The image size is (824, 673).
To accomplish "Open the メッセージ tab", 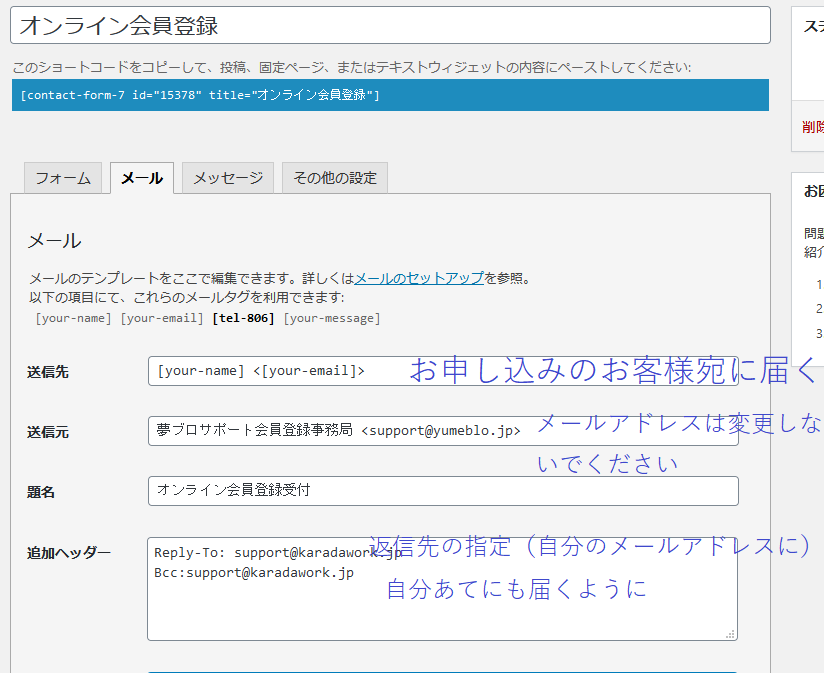I will 228,178.
